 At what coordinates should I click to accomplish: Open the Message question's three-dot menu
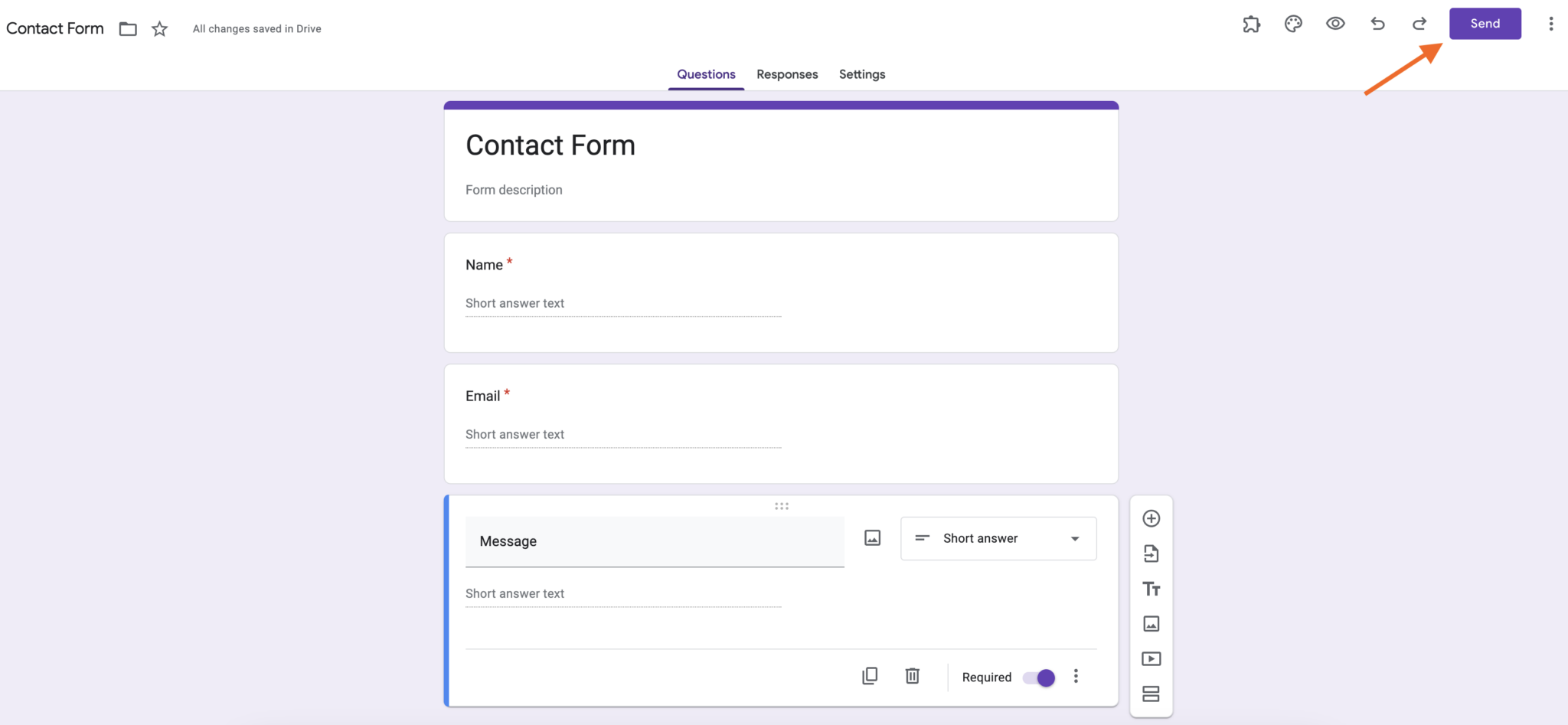pyautogui.click(x=1076, y=675)
